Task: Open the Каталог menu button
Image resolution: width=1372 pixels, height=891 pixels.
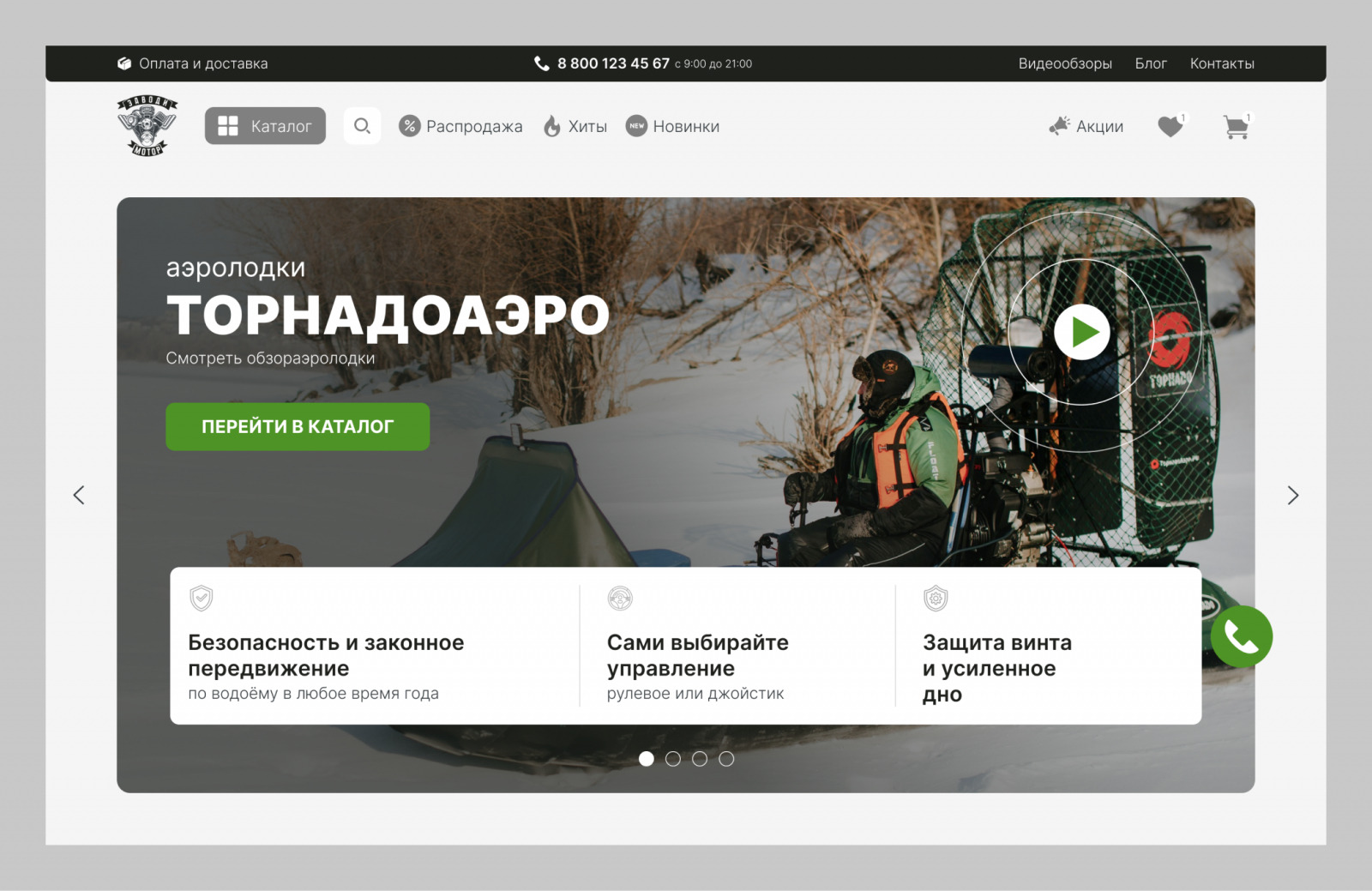Action: (265, 126)
